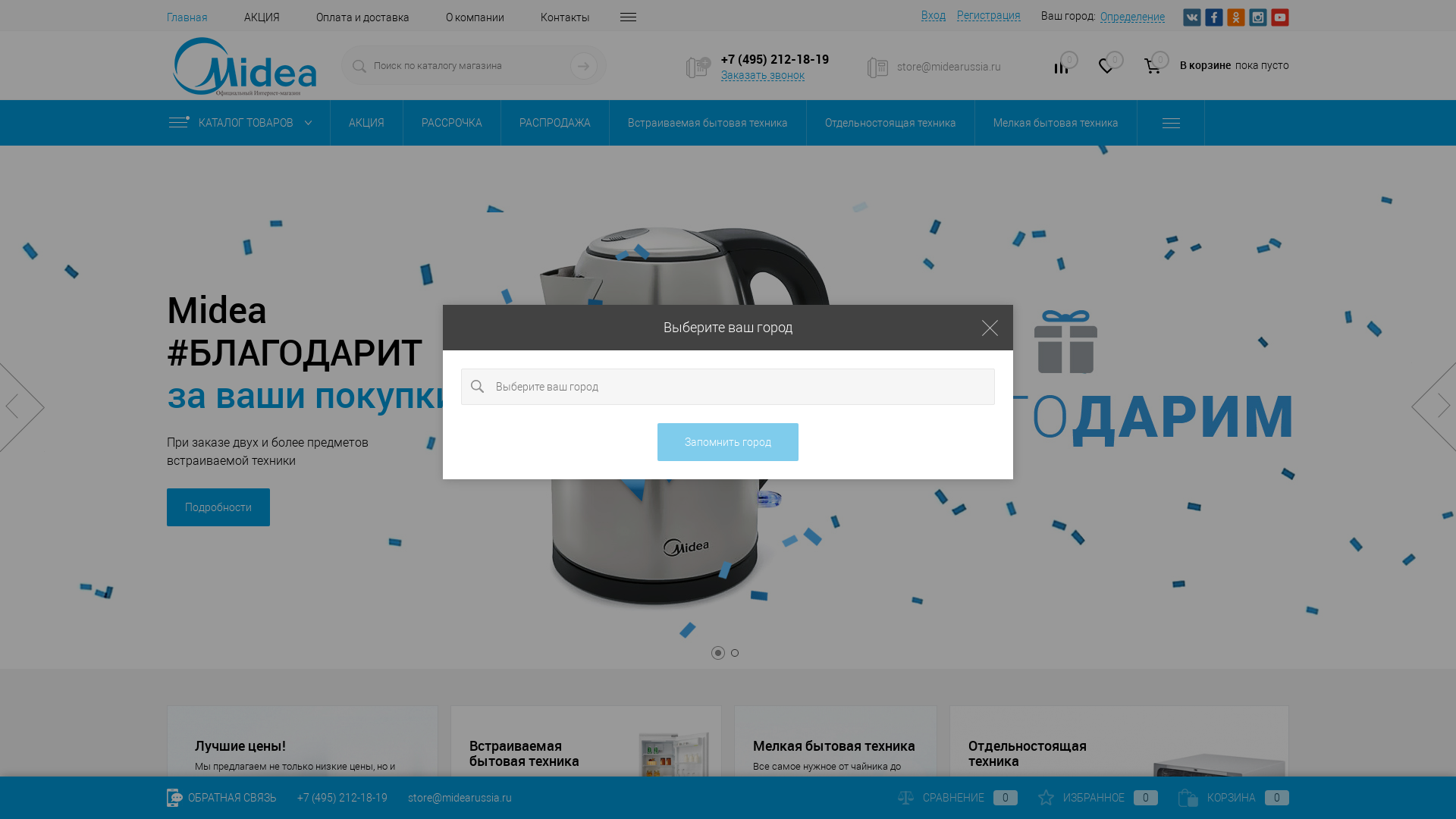
Task: Open the VK social page icon
Action: pos(1191,17)
